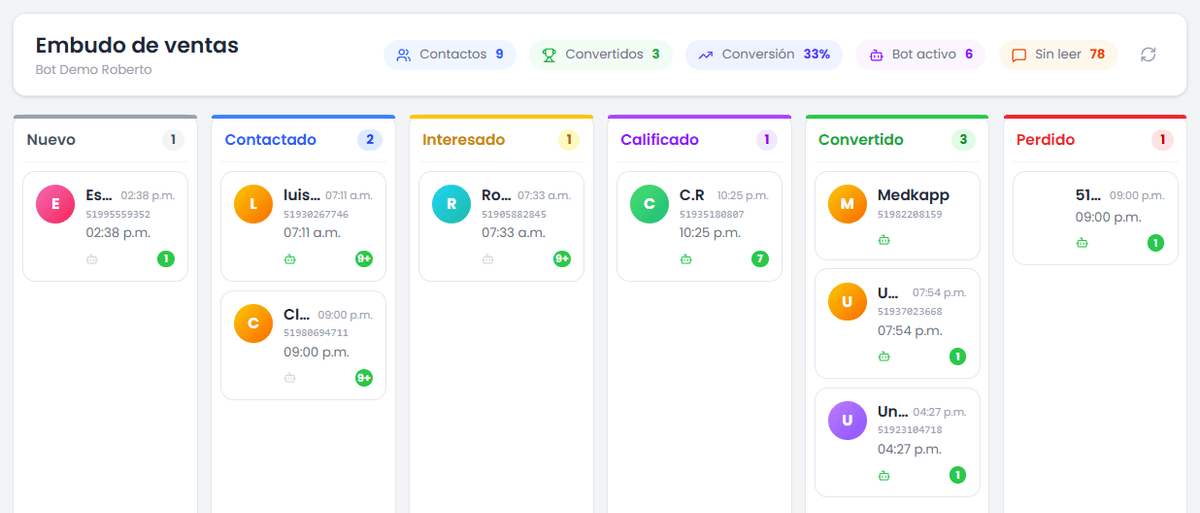Screen dimensions: 1200x513
Task: Click the 10:25 p.m. time on C.R card
Action: point(710,232)
